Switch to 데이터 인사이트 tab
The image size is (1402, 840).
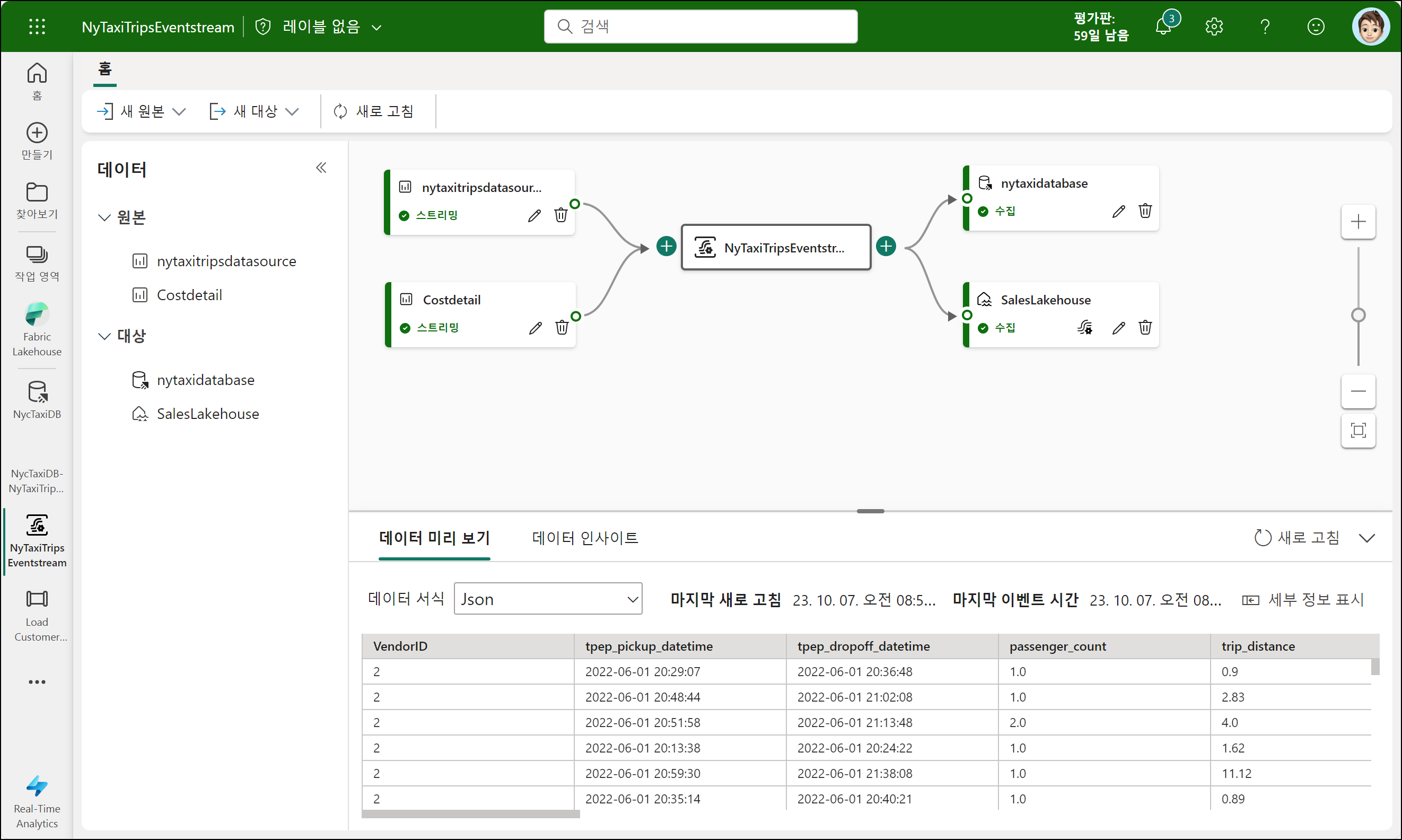(x=585, y=538)
